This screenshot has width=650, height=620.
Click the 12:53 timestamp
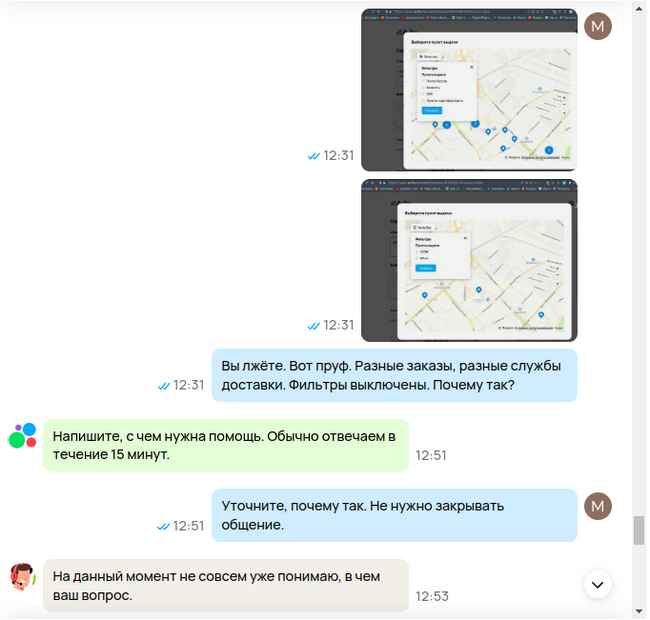(432, 596)
